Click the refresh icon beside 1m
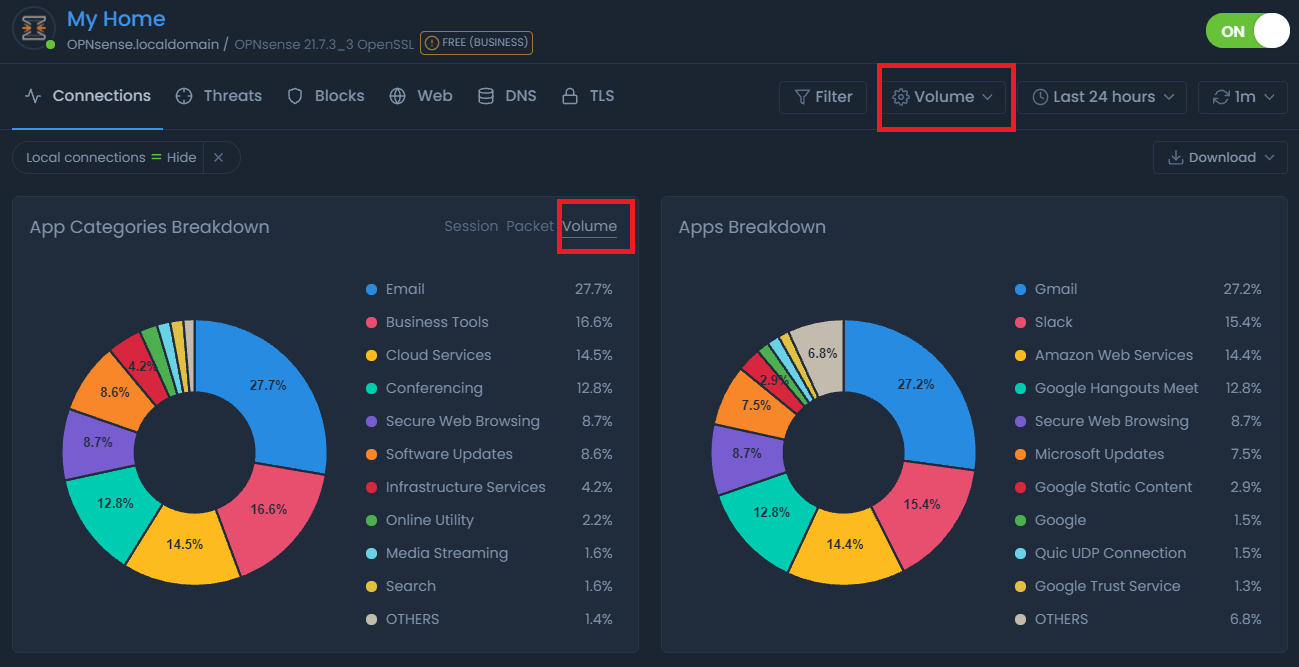 pyautogui.click(x=1221, y=97)
